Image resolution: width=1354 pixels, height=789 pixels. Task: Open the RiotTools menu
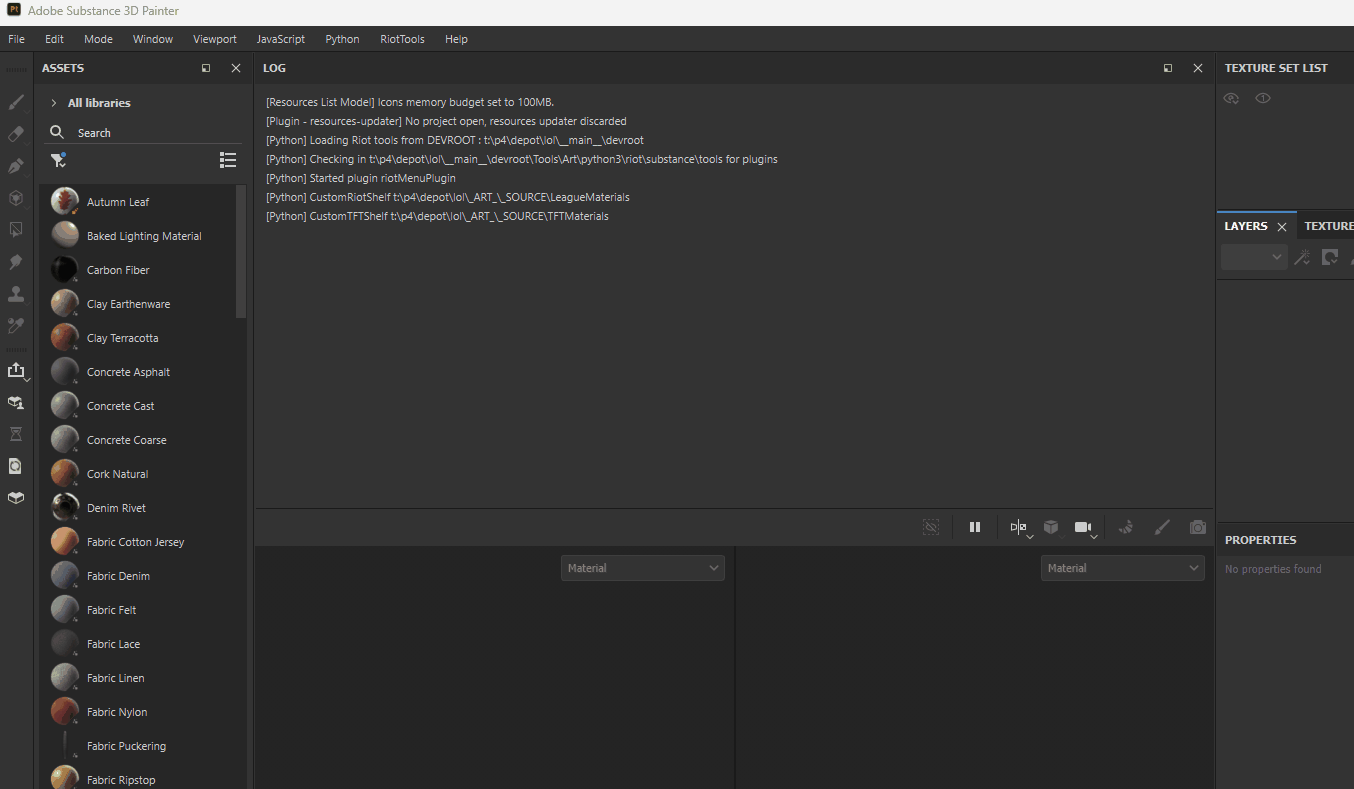(402, 39)
